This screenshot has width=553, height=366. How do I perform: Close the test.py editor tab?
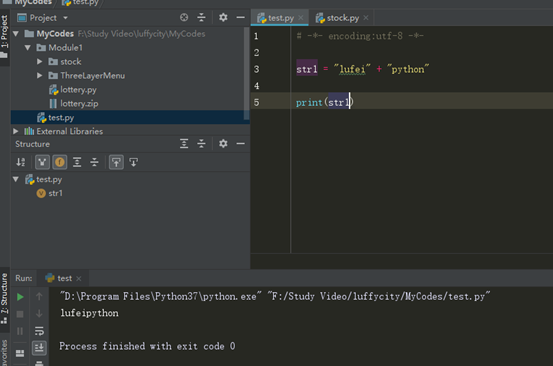(300, 18)
